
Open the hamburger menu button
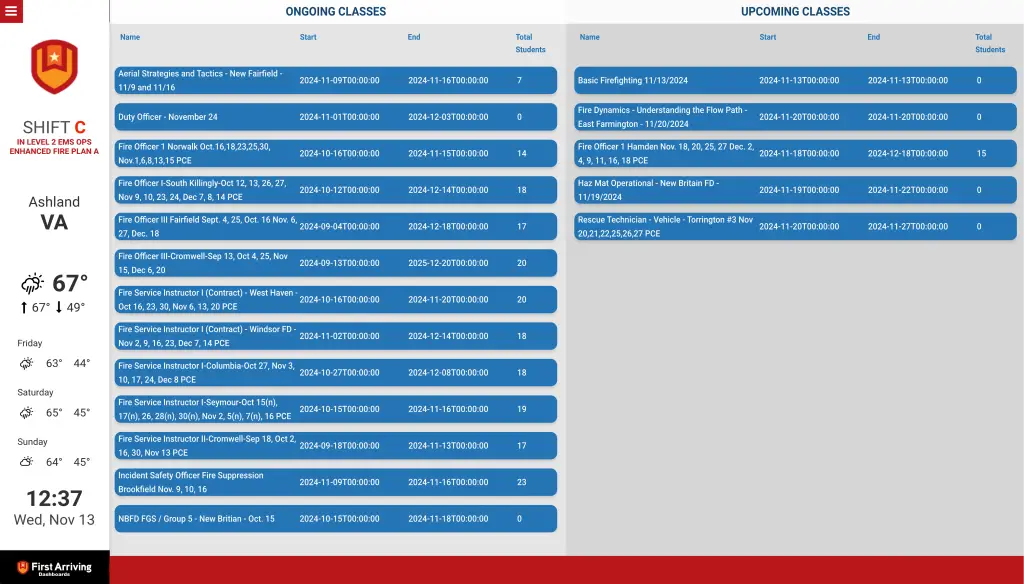11,11
